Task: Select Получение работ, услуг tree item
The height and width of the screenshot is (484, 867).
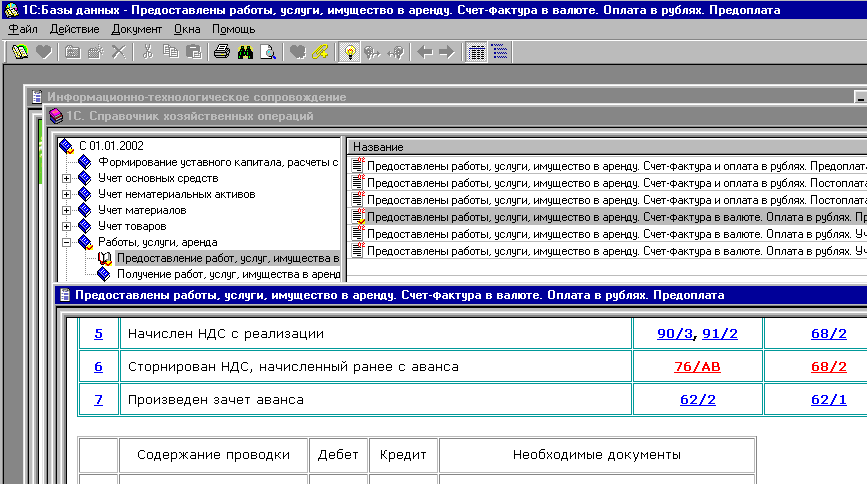Action: 228,274
